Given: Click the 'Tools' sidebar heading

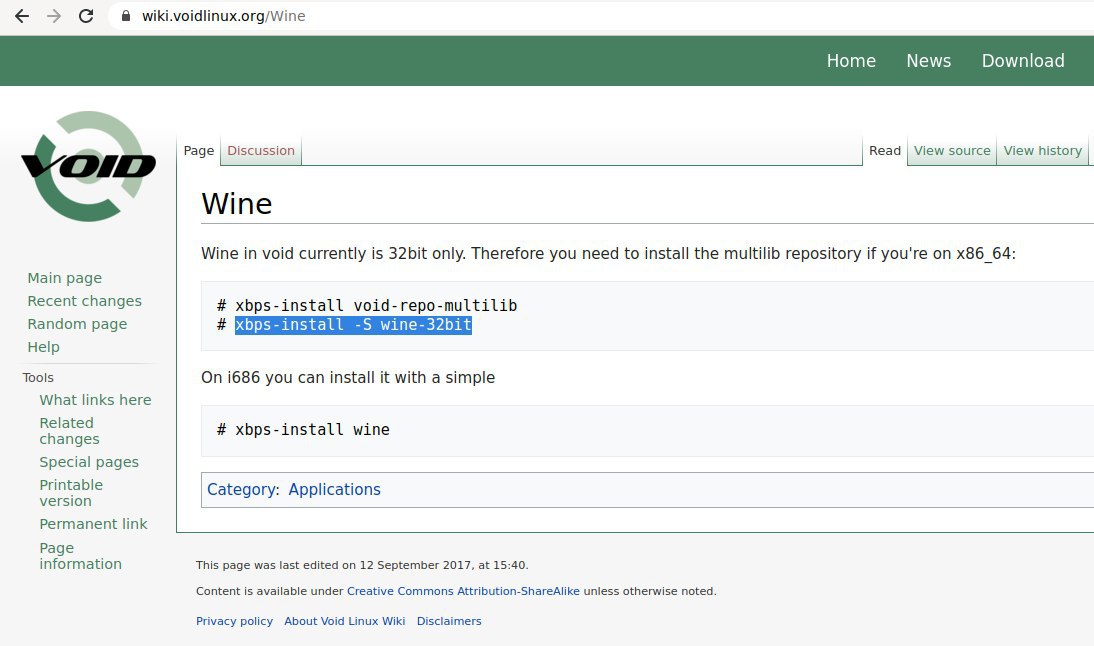Looking at the screenshot, I should [38, 377].
